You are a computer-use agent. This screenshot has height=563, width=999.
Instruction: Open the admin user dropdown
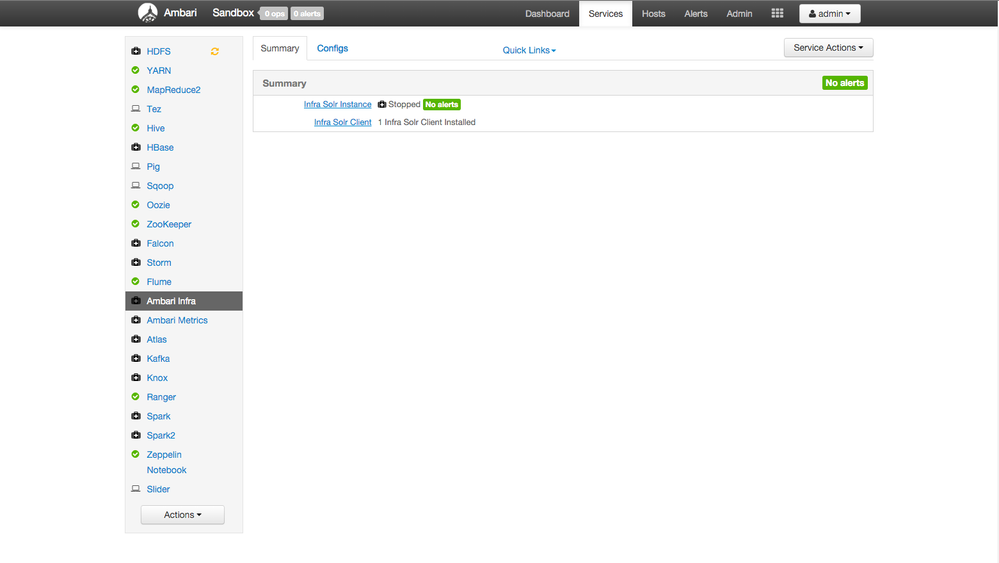point(830,13)
